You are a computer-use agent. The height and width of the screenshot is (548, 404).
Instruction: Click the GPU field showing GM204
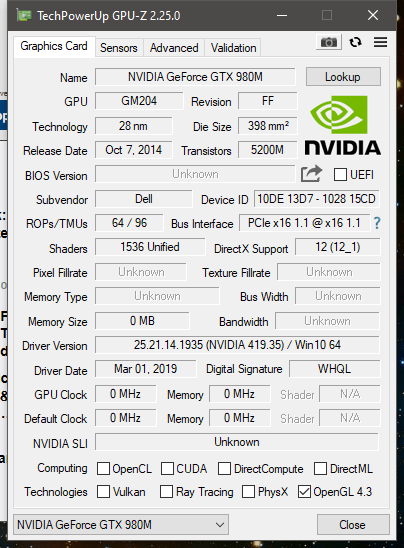[139, 101]
